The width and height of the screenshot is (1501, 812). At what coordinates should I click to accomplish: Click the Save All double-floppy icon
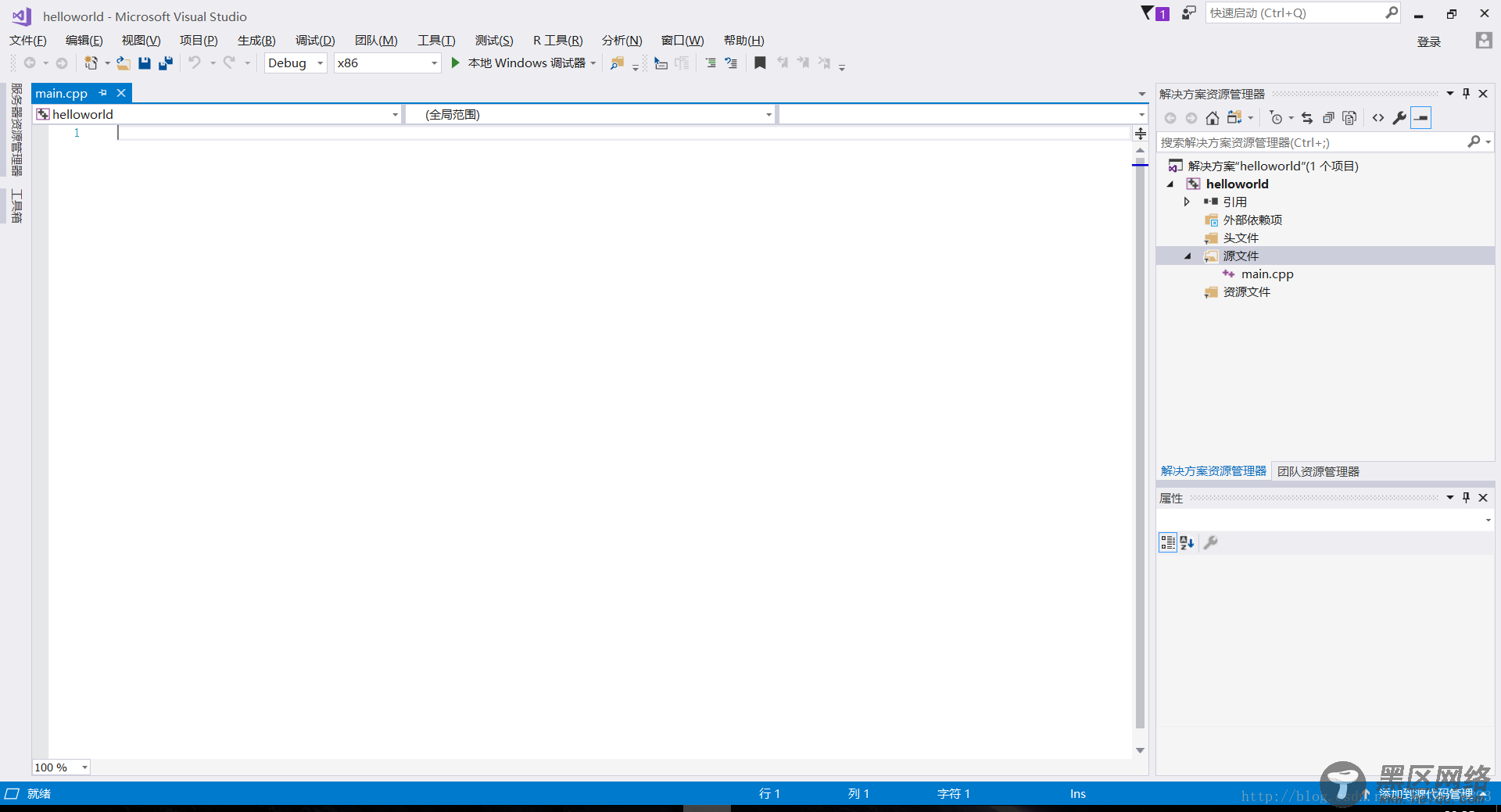[166, 63]
